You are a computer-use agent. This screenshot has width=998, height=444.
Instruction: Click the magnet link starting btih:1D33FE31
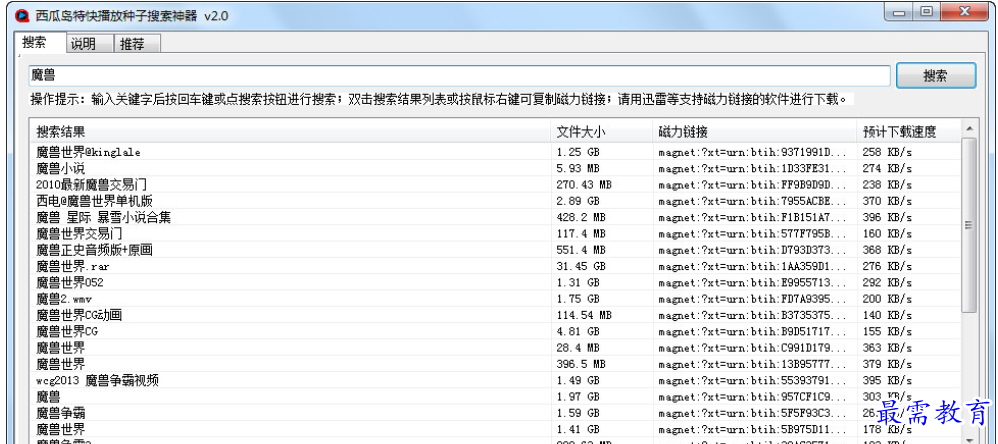[753, 169]
